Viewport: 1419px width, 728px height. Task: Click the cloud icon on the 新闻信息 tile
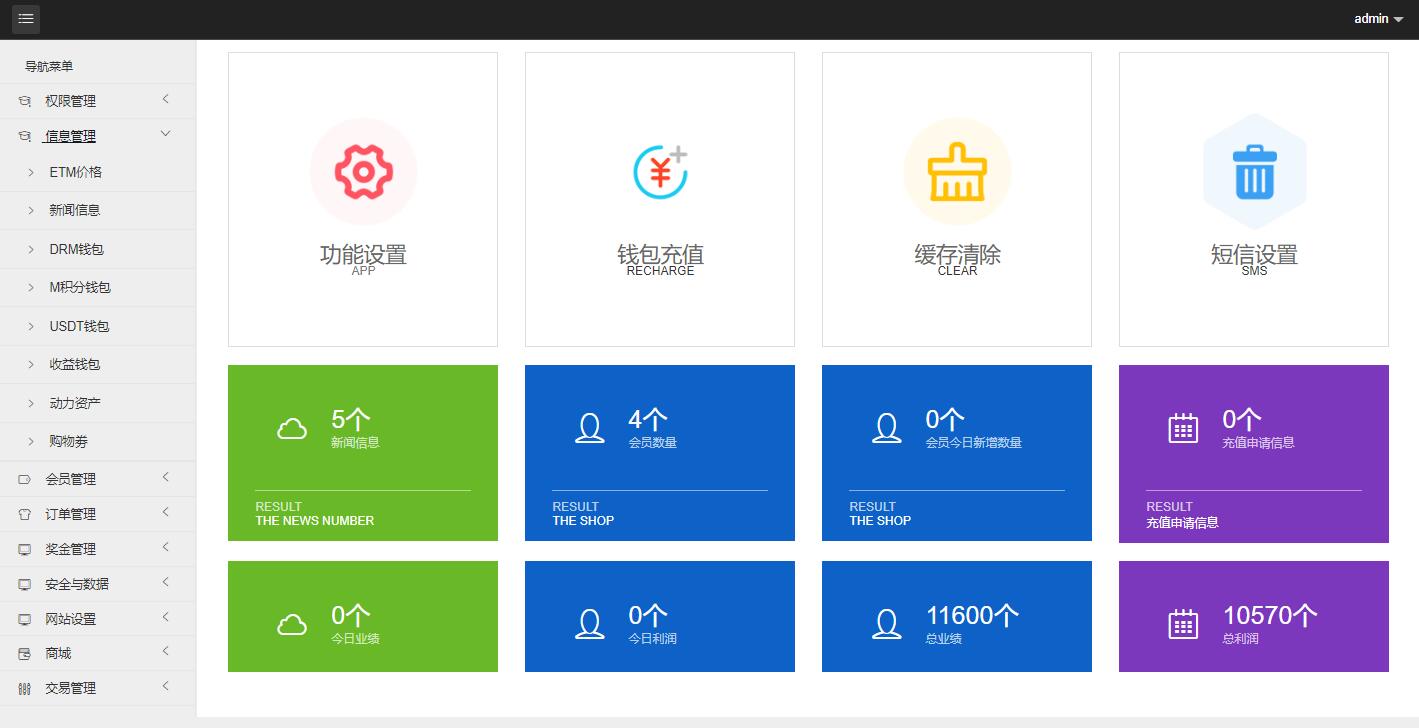[x=291, y=428]
